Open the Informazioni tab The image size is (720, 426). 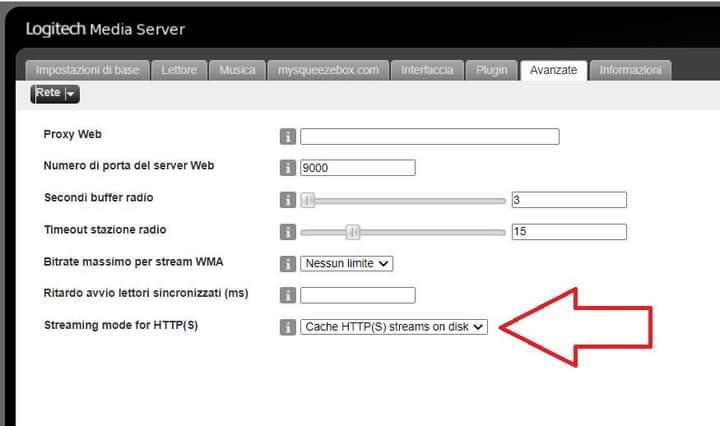click(x=630, y=70)
